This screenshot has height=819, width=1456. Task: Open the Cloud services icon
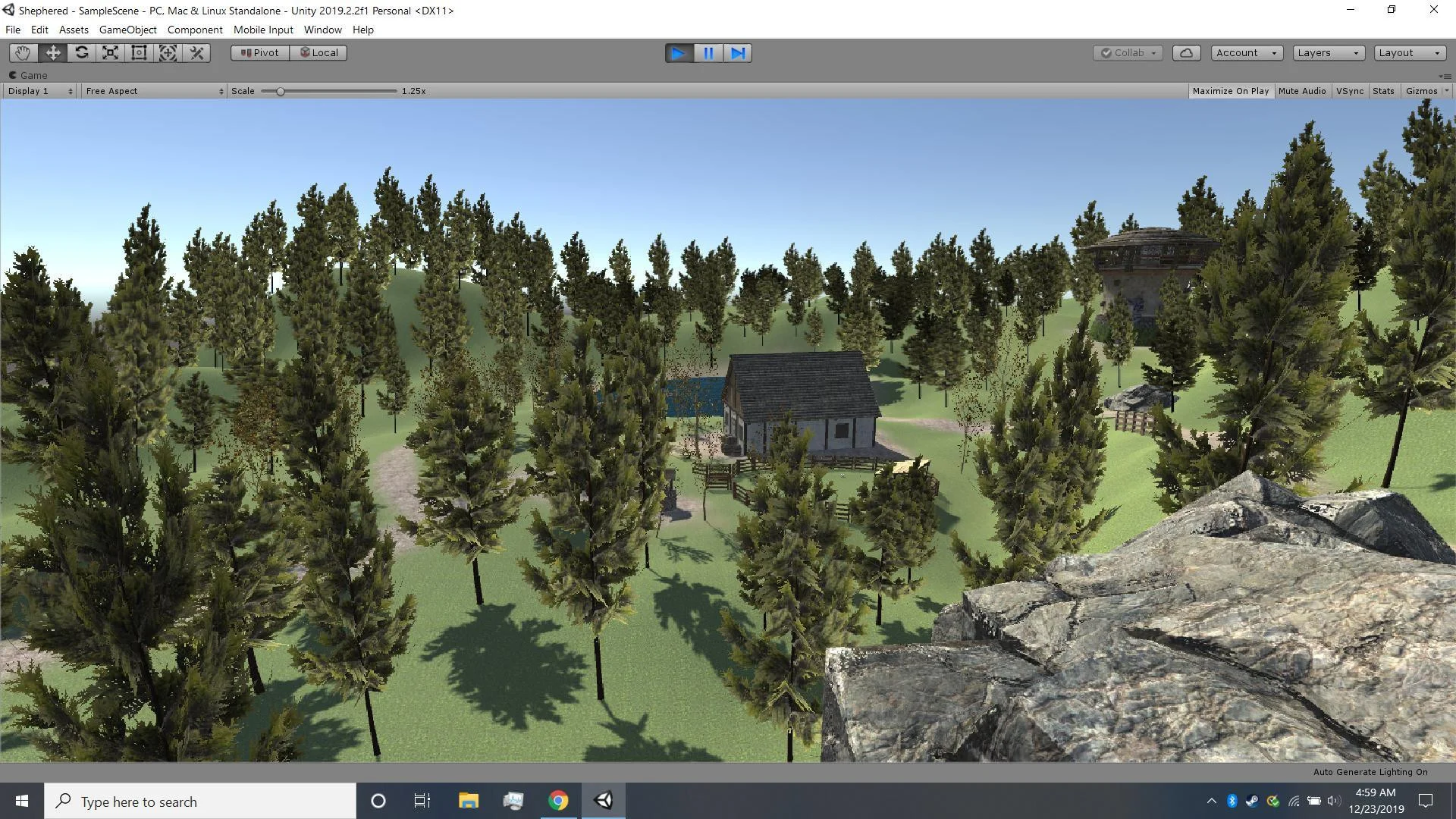tap(1187, 52)
